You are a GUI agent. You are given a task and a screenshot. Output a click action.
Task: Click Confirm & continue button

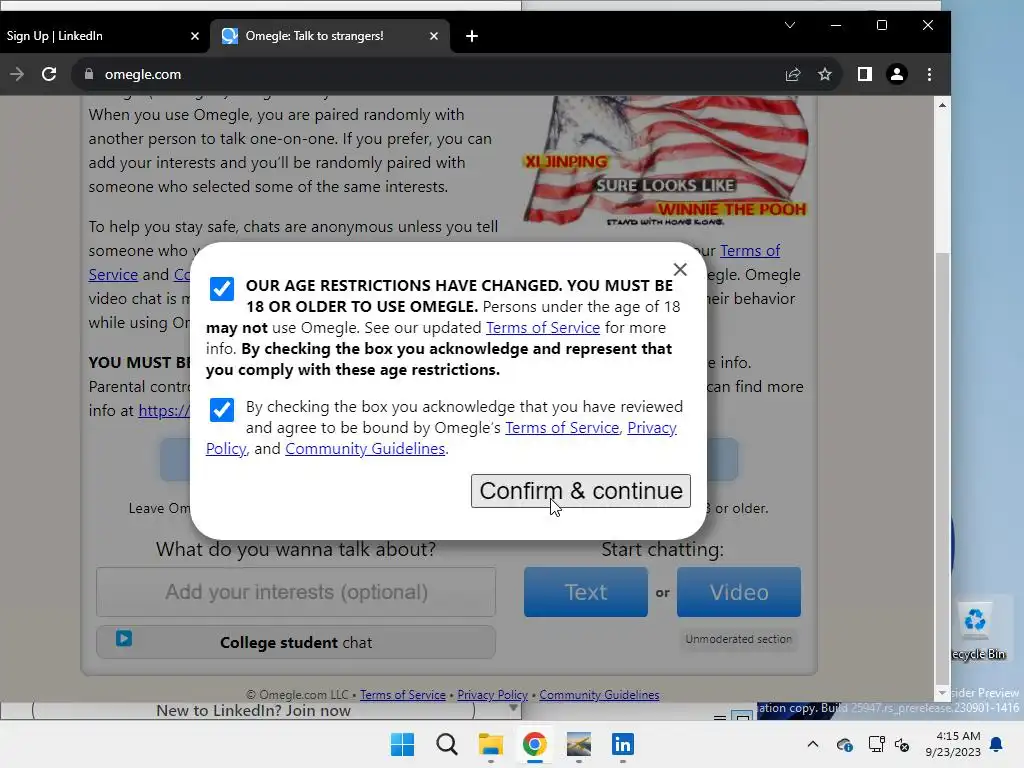point(581,490)
